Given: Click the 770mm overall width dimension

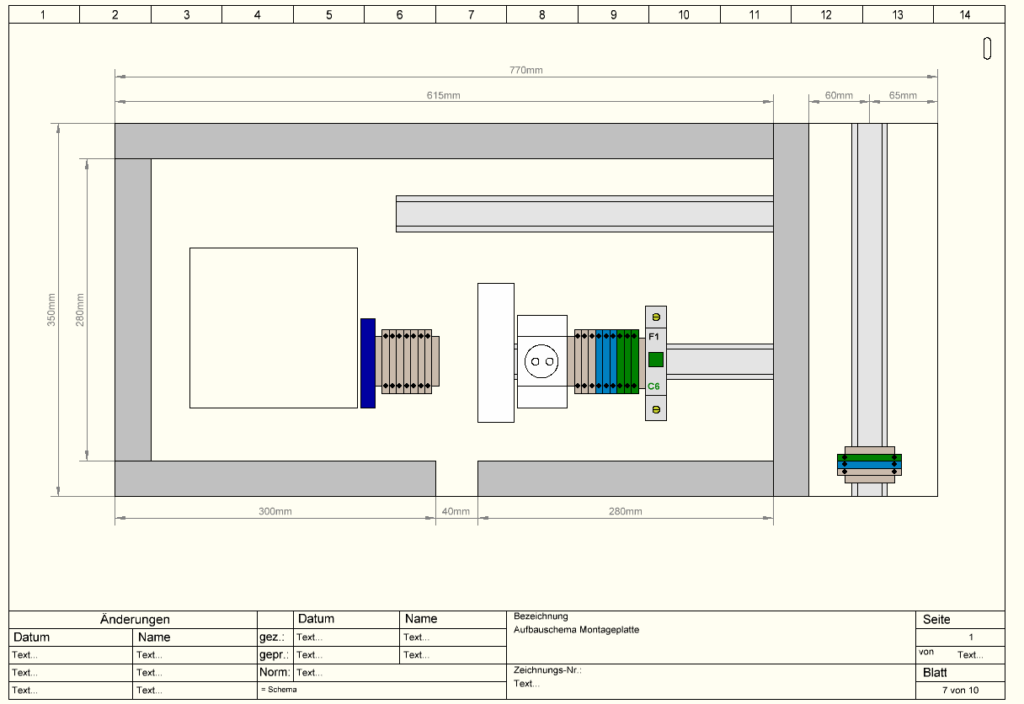Looking at the screenshot, I should pyautogui.click(x=526, y=70).
